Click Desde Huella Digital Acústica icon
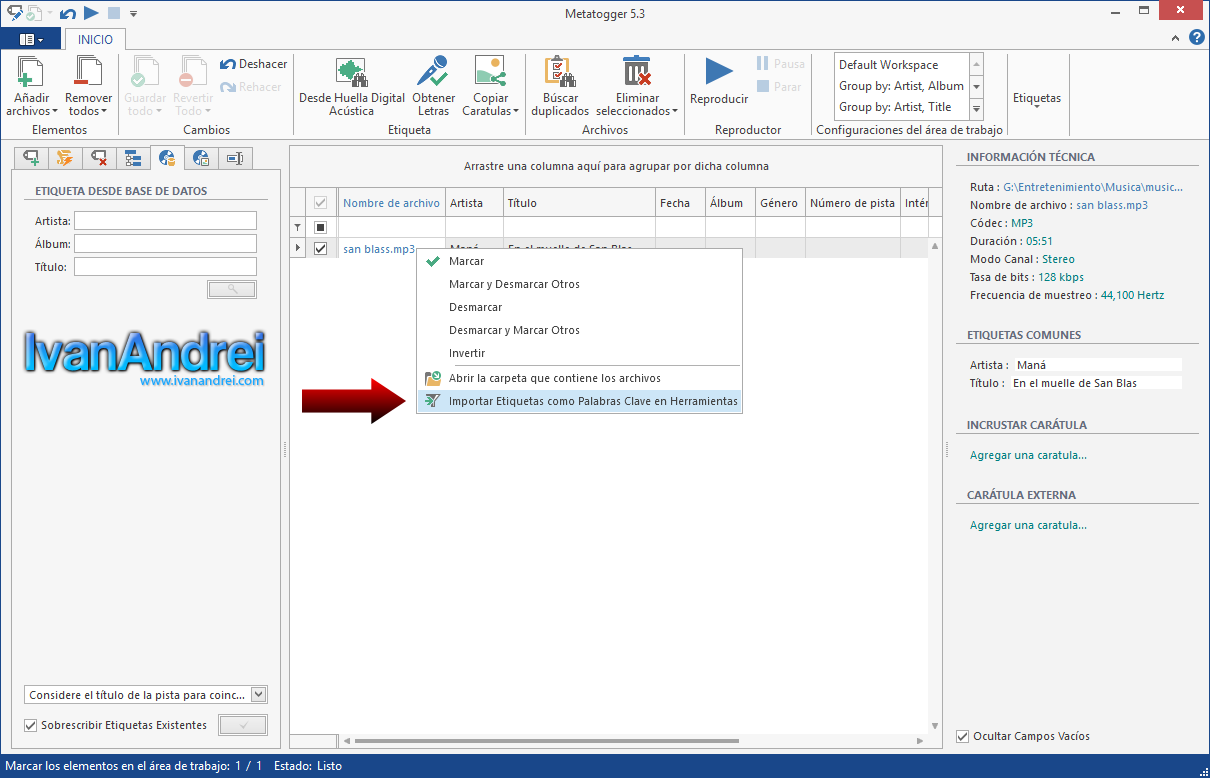Image resolution: width=1210 pixels, height=778 pixels. [352, 72]
